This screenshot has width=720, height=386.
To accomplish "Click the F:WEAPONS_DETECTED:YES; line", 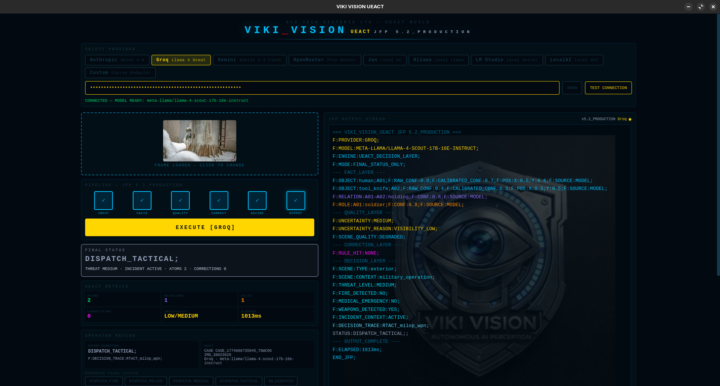I will tap(366, 309).
